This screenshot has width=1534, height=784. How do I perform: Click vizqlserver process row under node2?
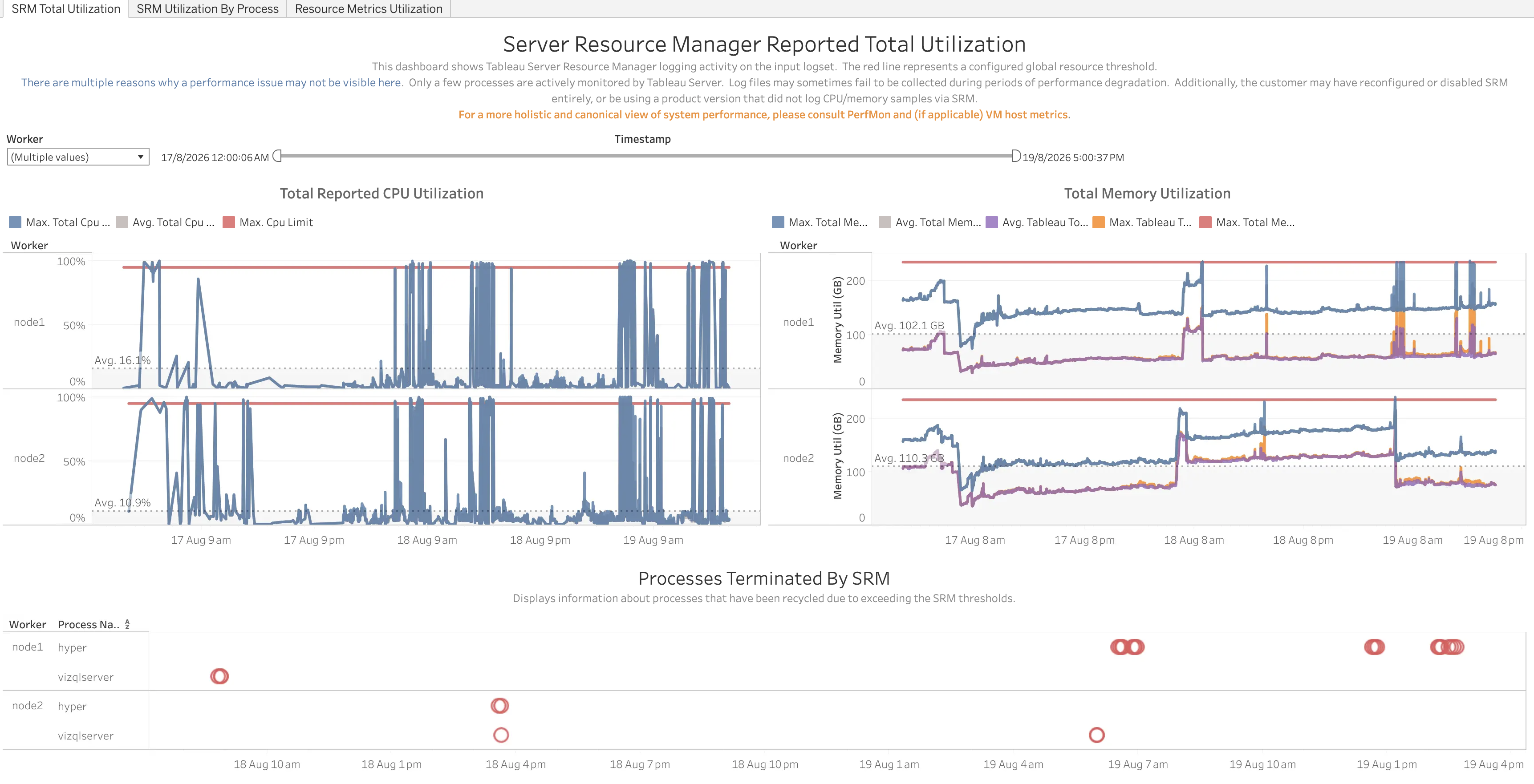pos(85,736)
